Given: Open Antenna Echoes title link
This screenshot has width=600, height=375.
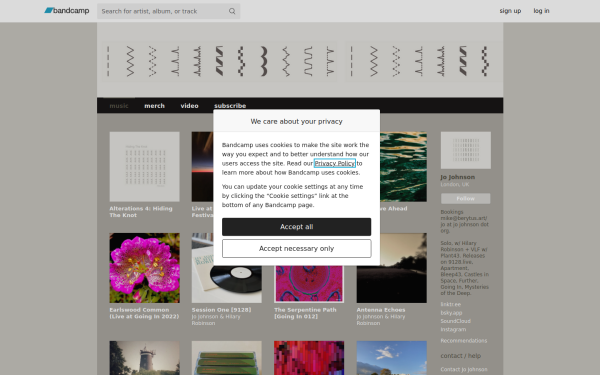Looking at the screenshot, I should click(381, 310).
